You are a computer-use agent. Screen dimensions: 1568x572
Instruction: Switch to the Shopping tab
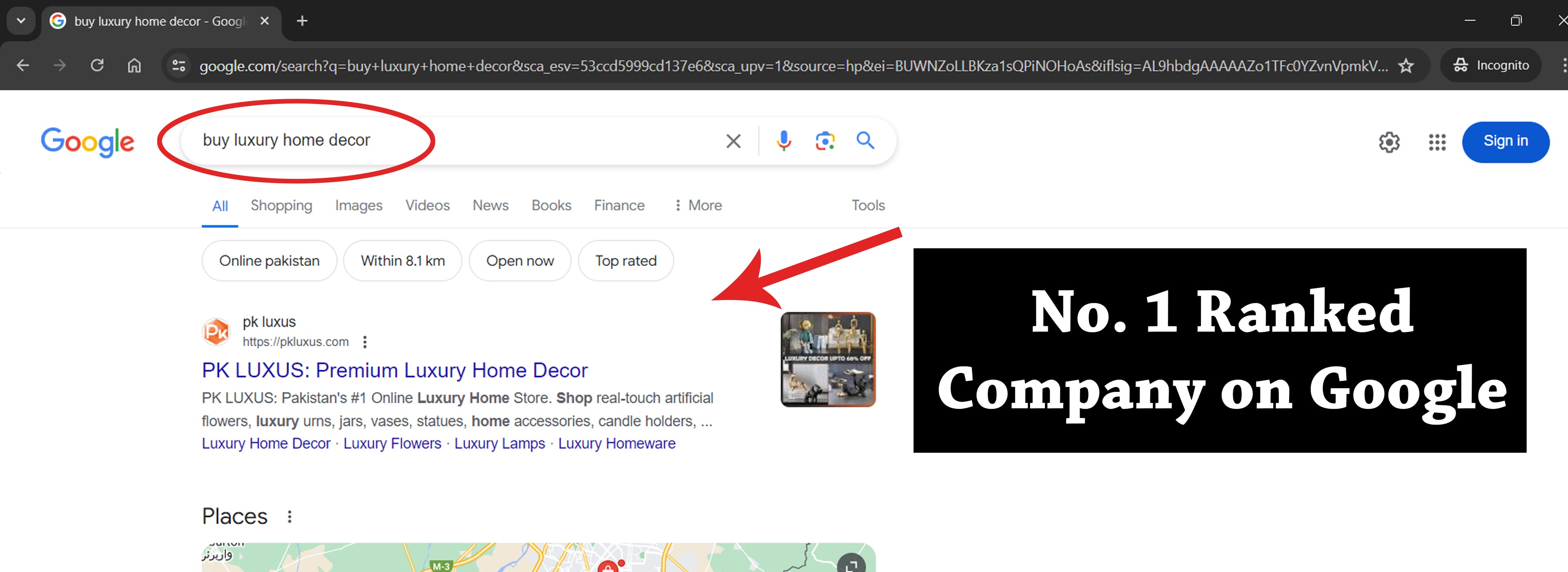[281, 206]
